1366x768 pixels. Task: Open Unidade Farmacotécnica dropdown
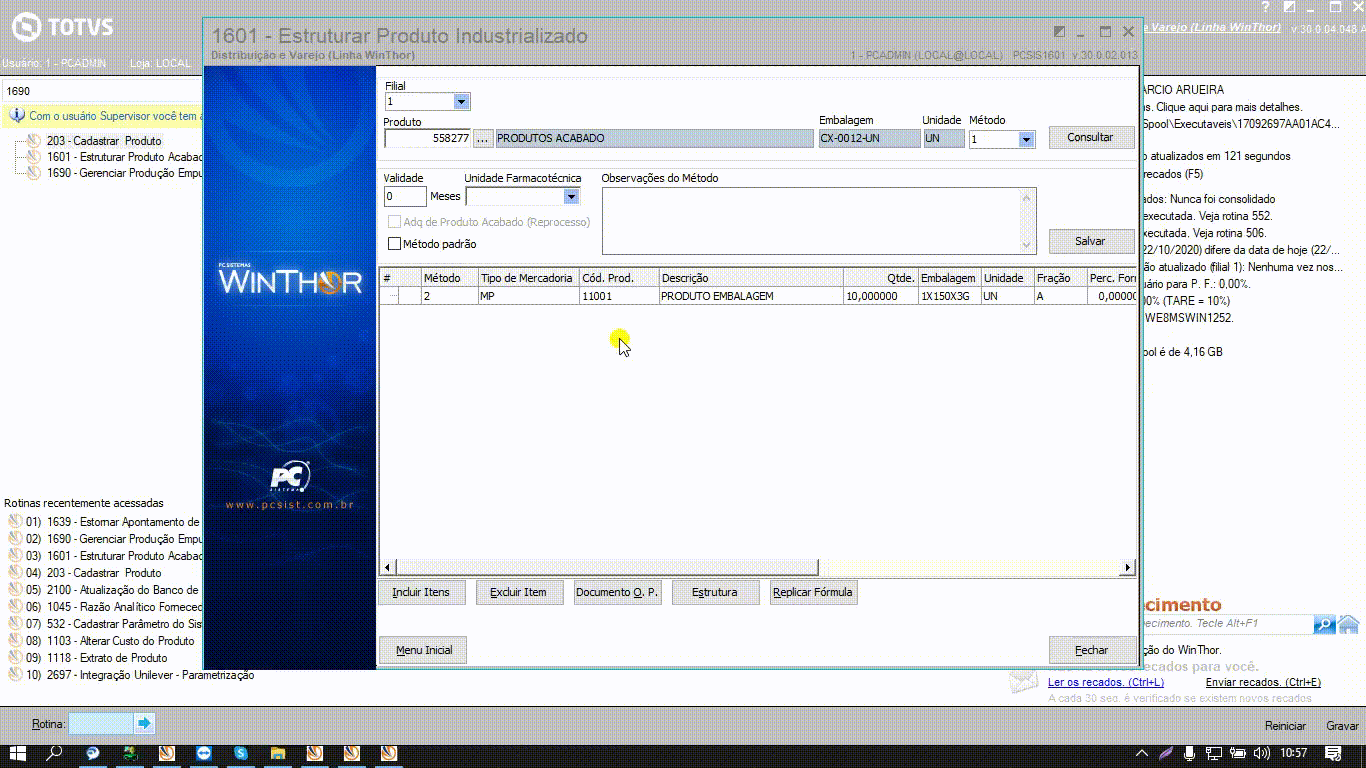(x=571, y=197)
